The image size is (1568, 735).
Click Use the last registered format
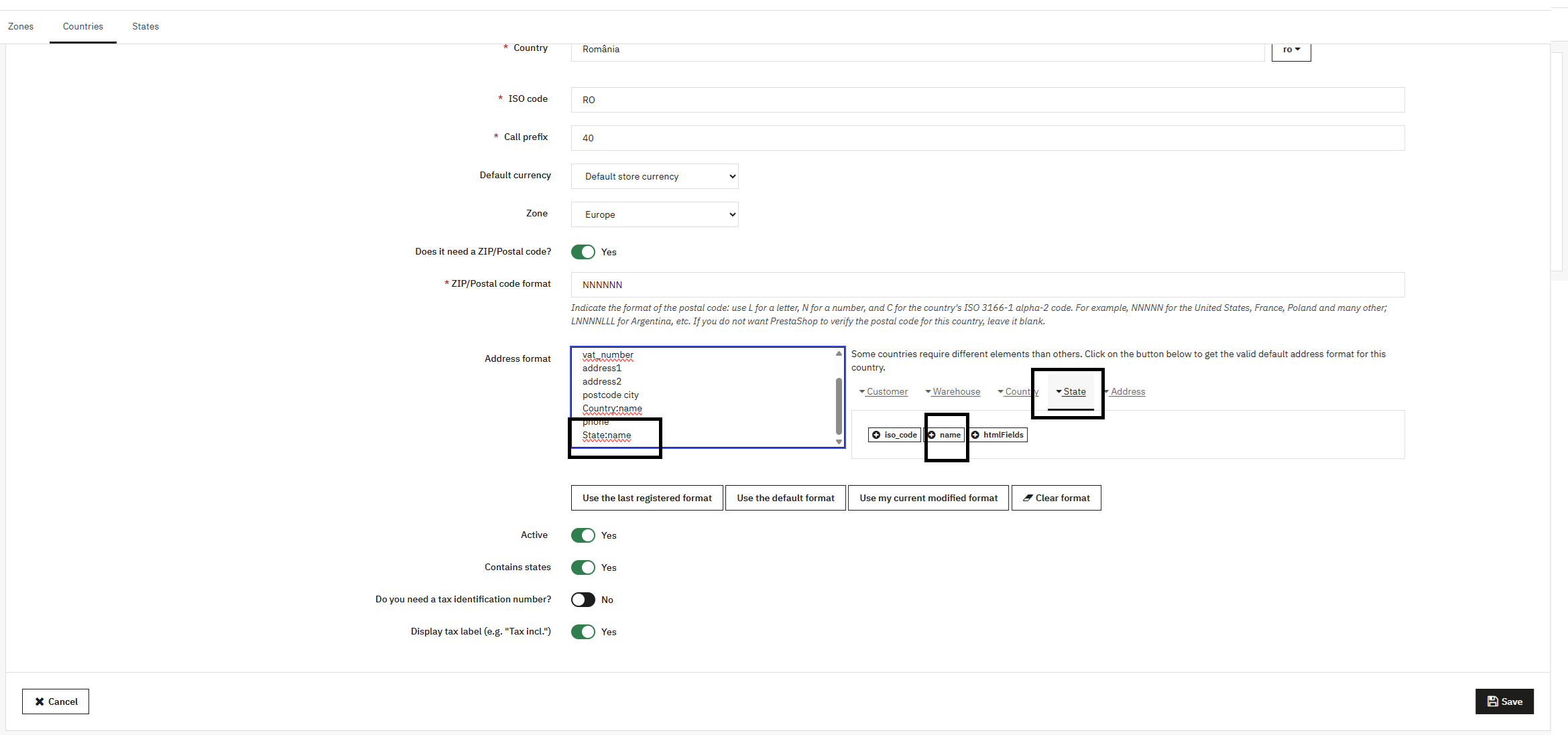[647, 498]
